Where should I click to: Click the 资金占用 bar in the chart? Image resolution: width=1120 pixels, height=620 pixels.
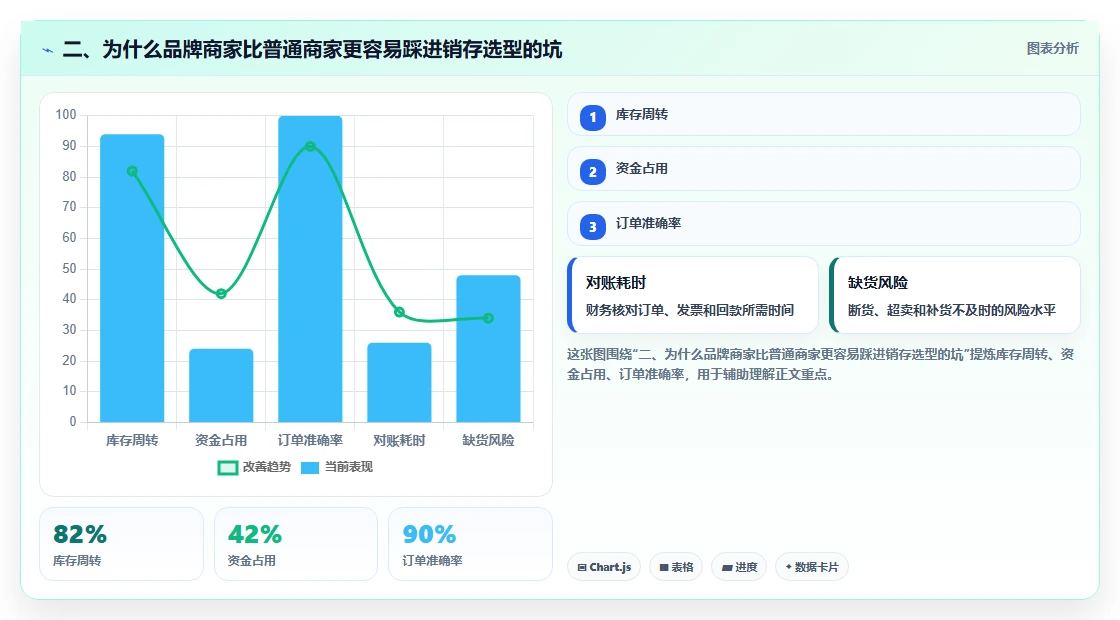coord(221,386)
